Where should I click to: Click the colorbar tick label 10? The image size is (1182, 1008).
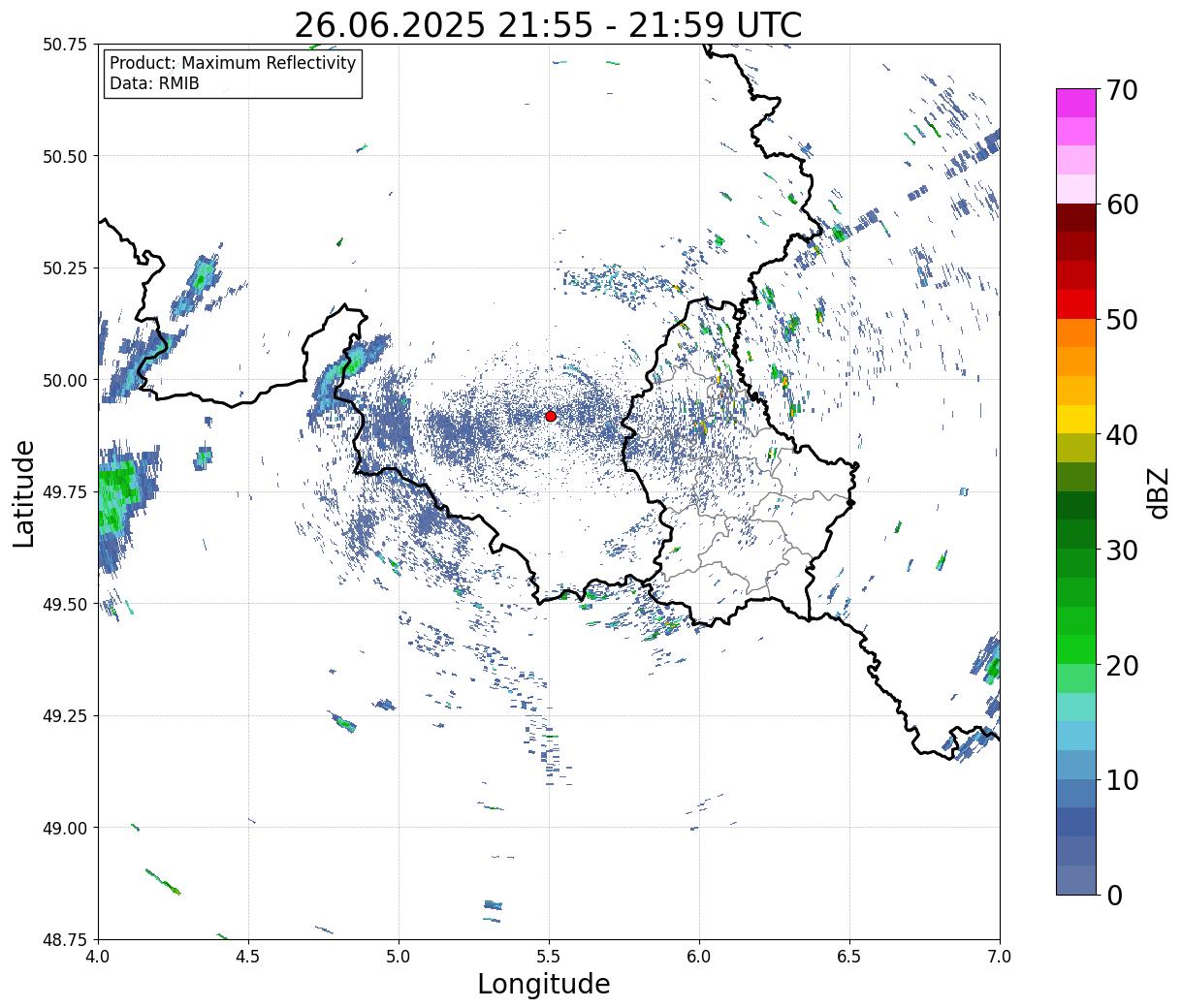(1121, 779)
